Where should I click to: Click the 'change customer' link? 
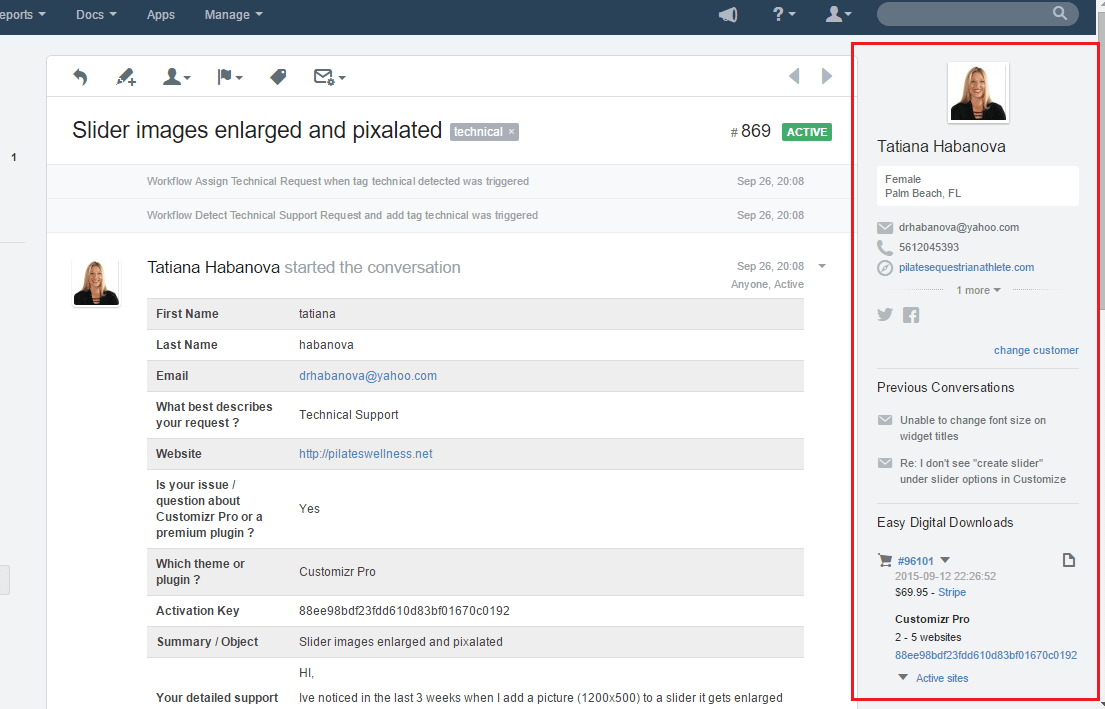click(x=1035, y=350)
